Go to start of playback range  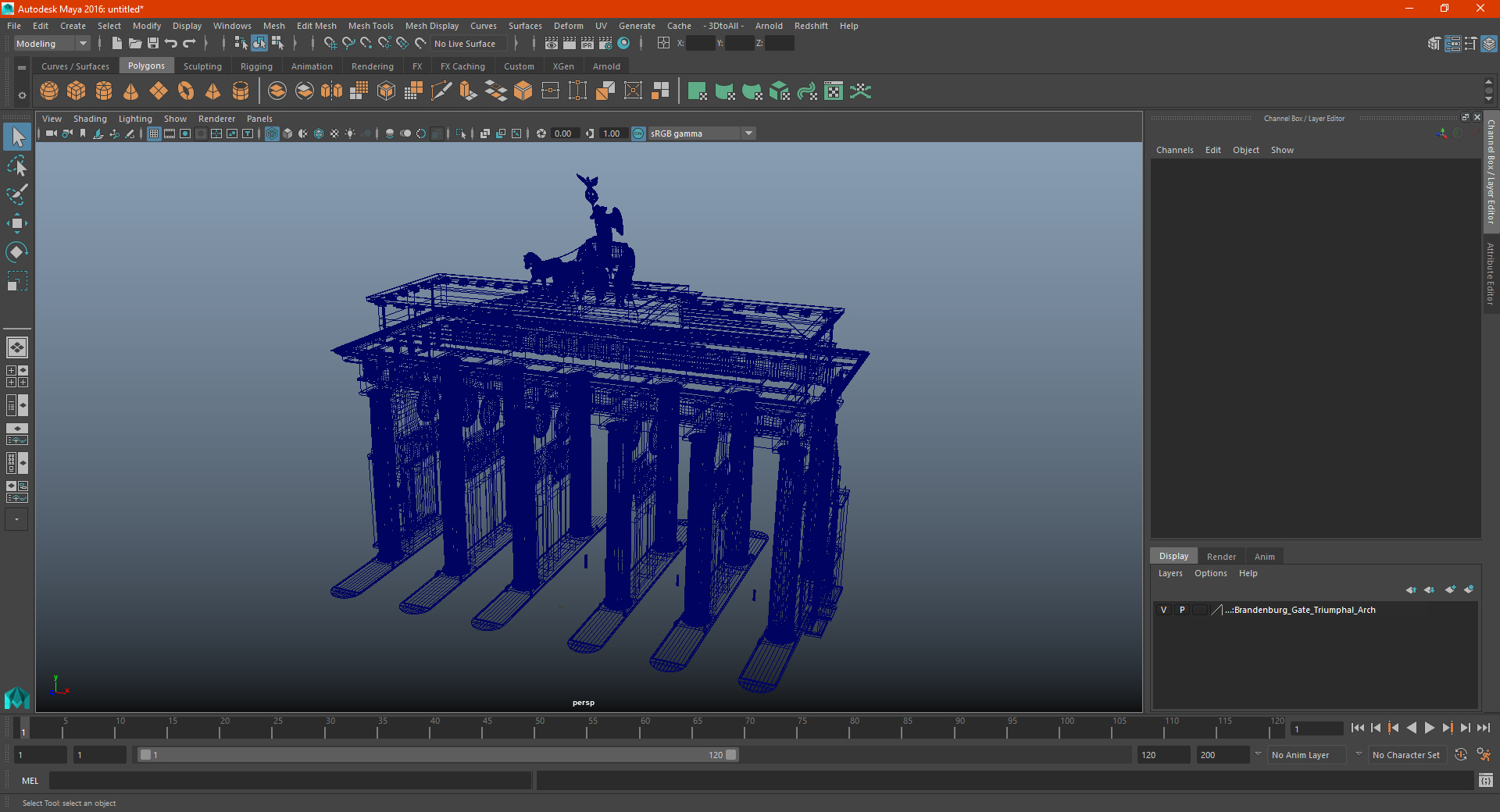pos(1358,728)
